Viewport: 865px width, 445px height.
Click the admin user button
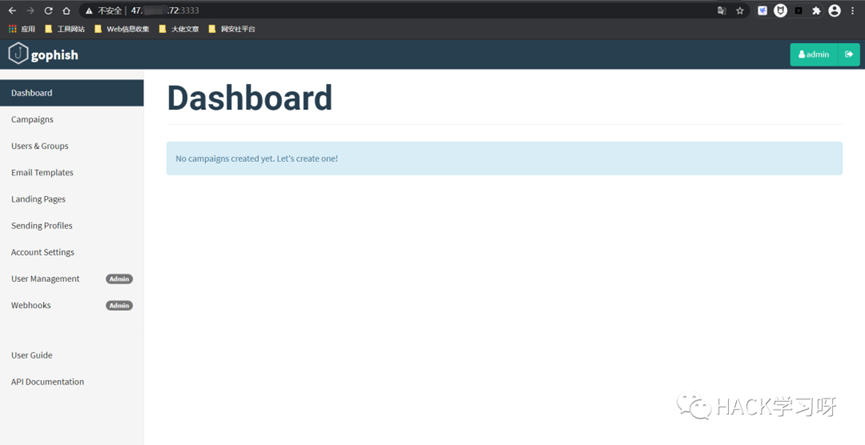coord(814,54)
